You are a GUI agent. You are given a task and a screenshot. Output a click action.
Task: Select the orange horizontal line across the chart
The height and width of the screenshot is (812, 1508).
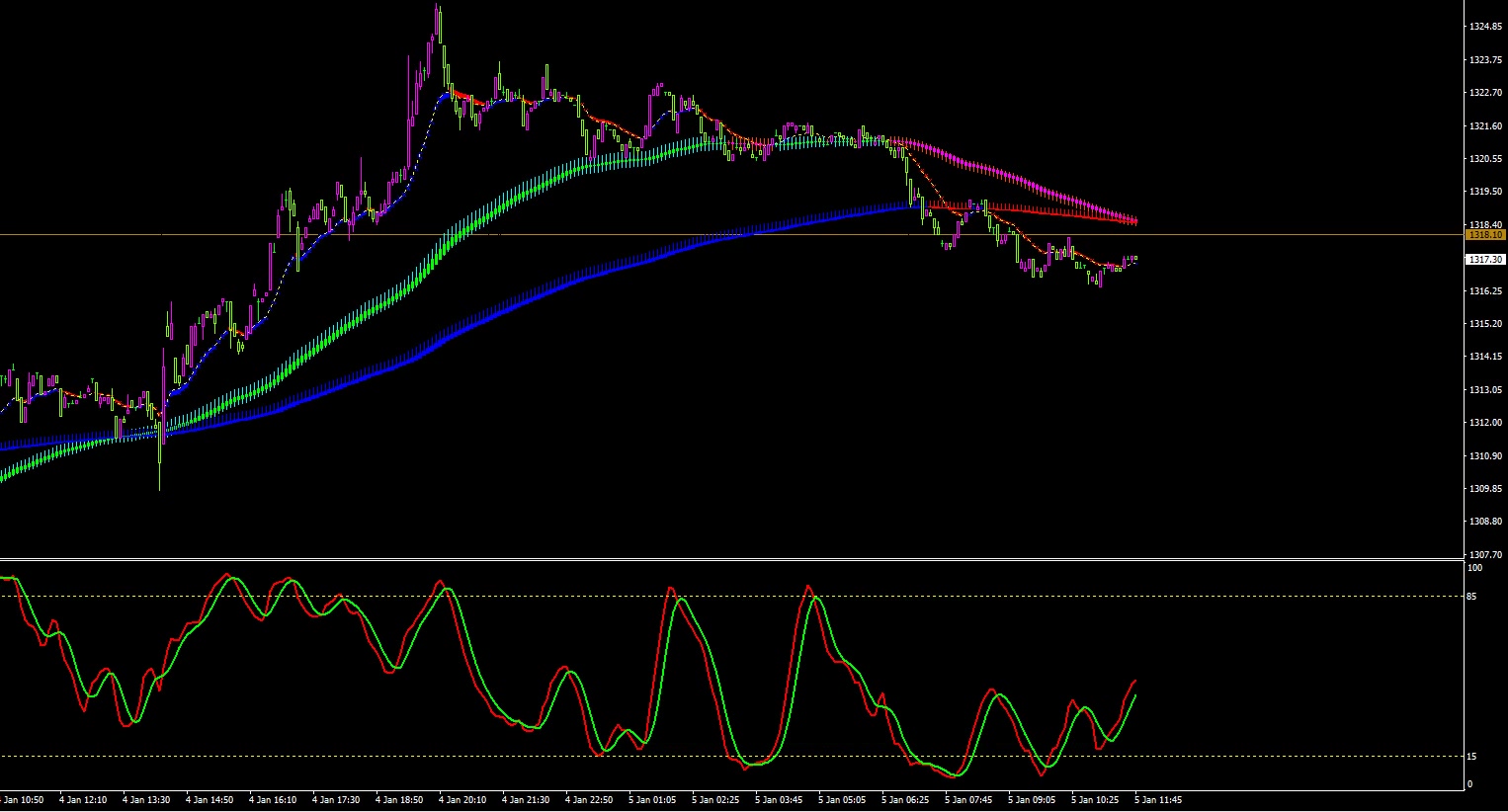tap(731, 235)
